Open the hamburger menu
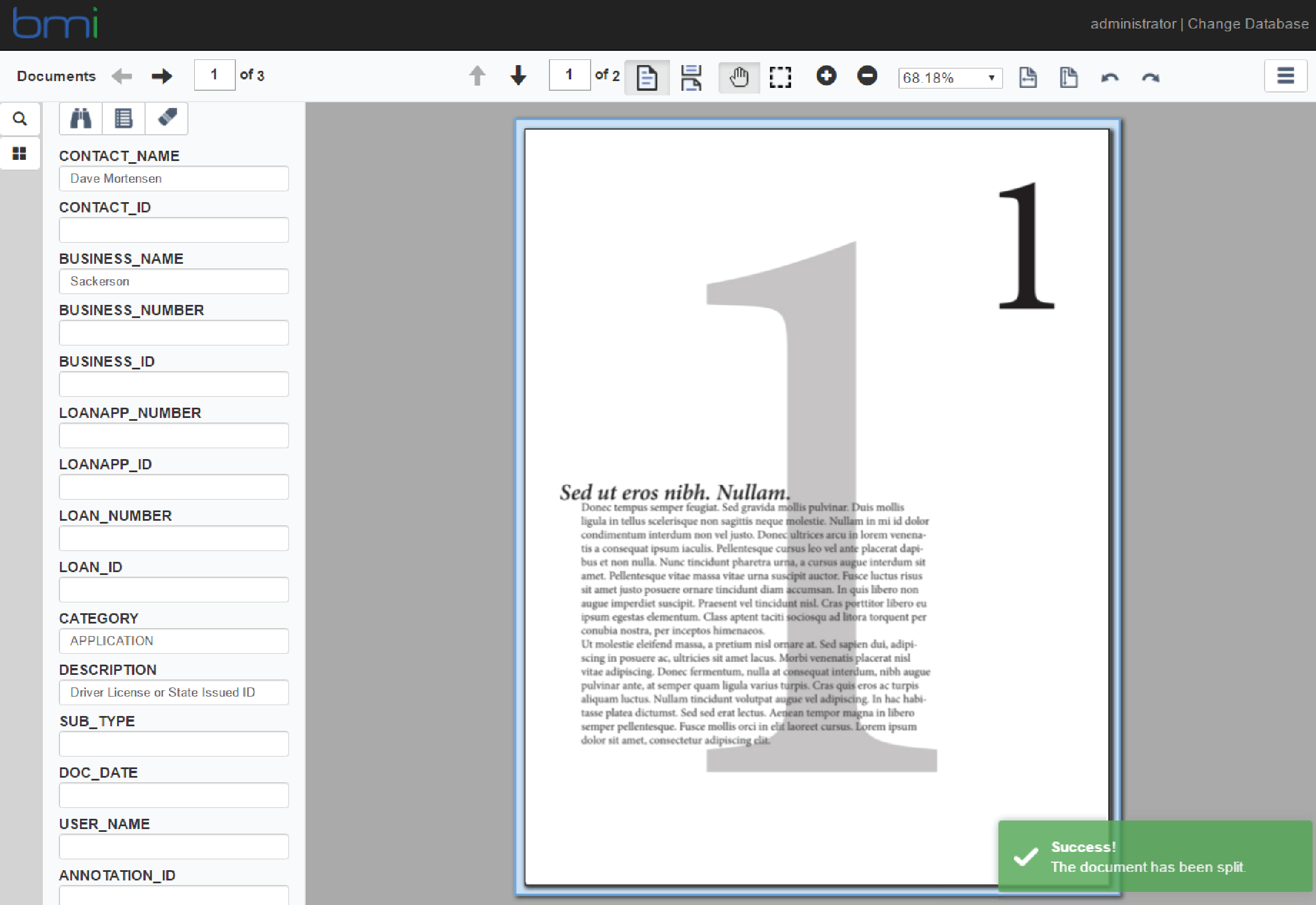 (1285, 76)
